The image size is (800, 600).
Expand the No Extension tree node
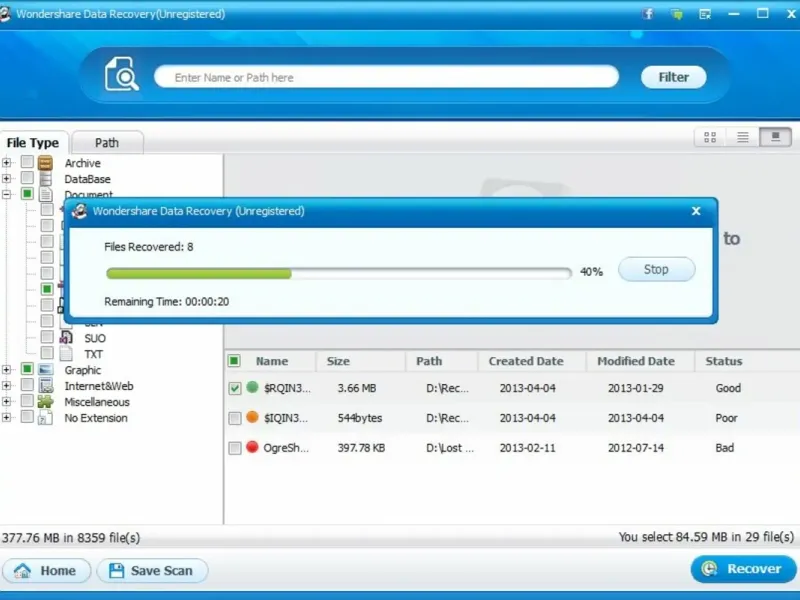tap(6, 417)
